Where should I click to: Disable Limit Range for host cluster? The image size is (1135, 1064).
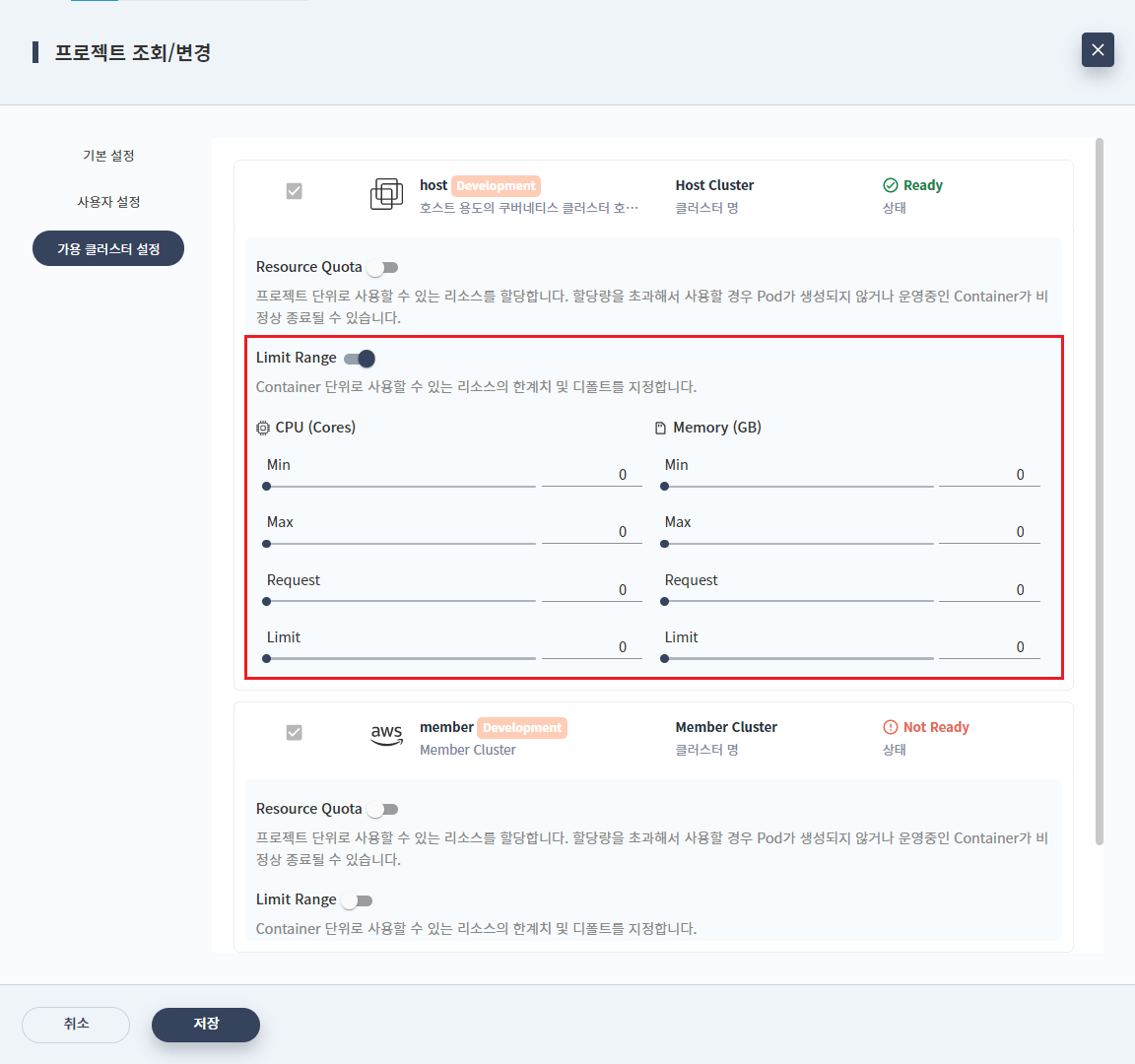click(x=360, y=359)
